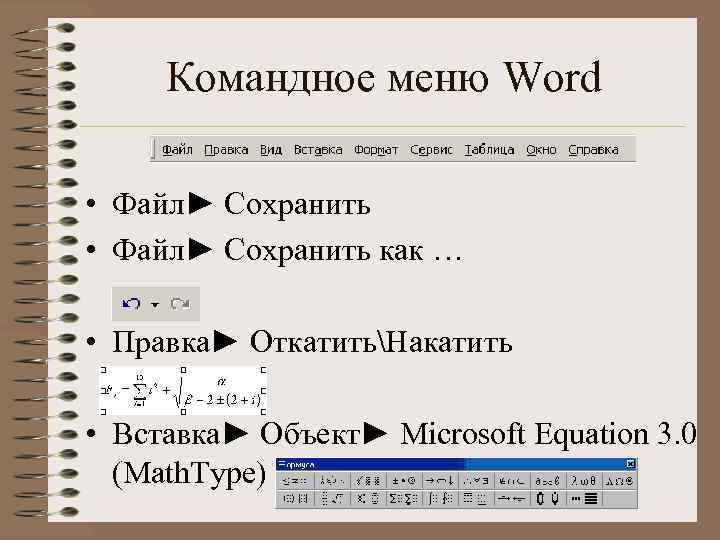Open the Underbar and overbar templates palette

[476, 498]
